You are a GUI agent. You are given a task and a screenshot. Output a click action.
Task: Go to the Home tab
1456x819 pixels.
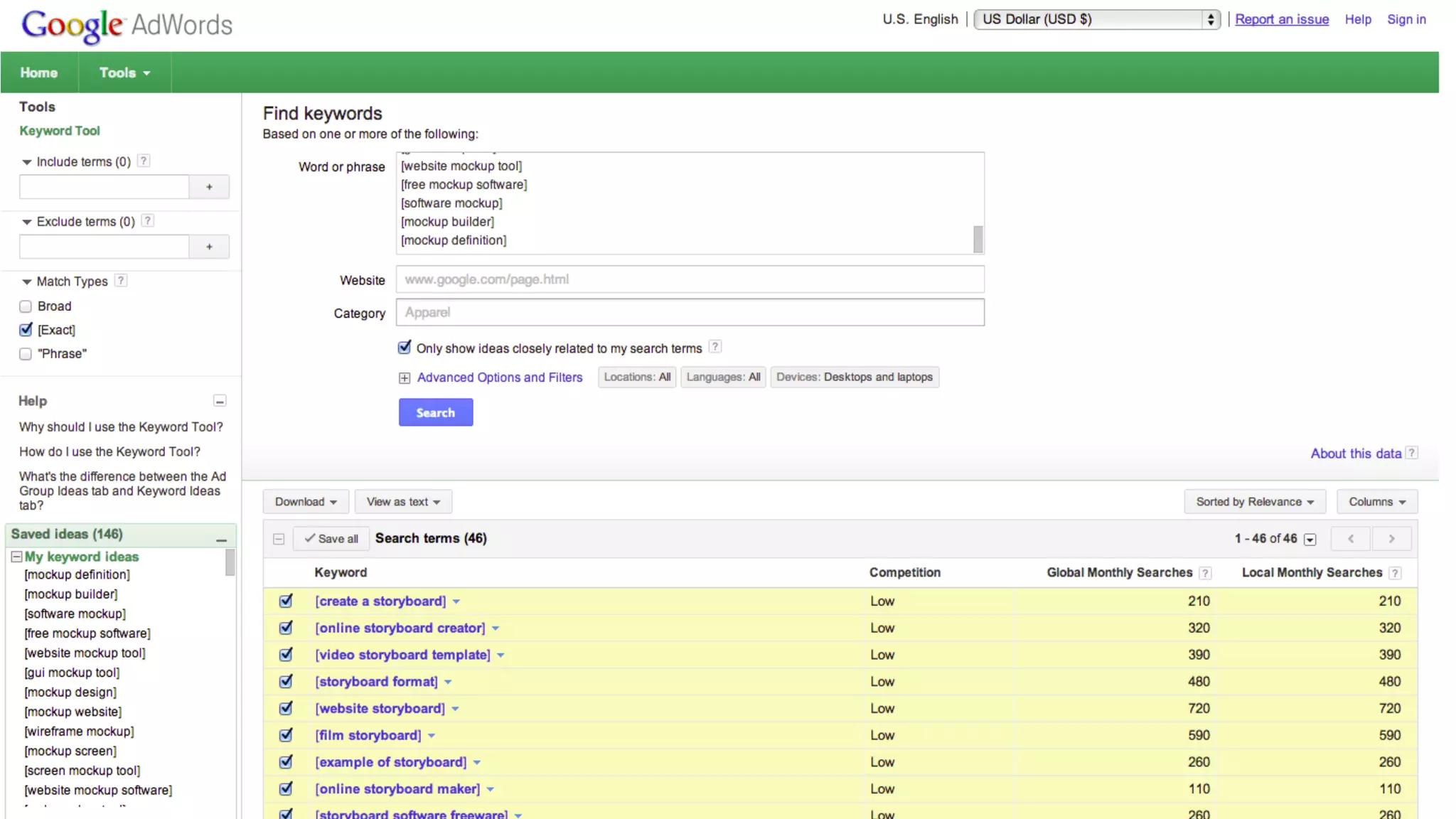[x=39, y=73]
